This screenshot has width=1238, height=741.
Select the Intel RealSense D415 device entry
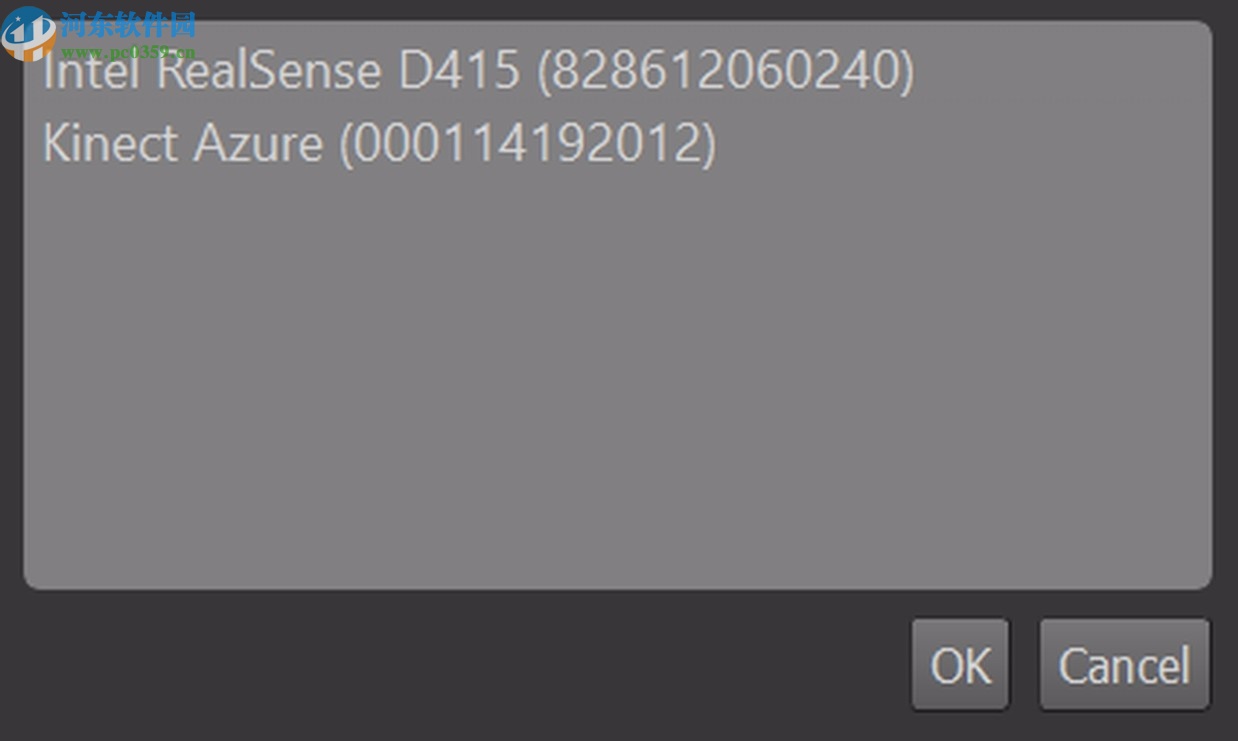pos(478,72)
